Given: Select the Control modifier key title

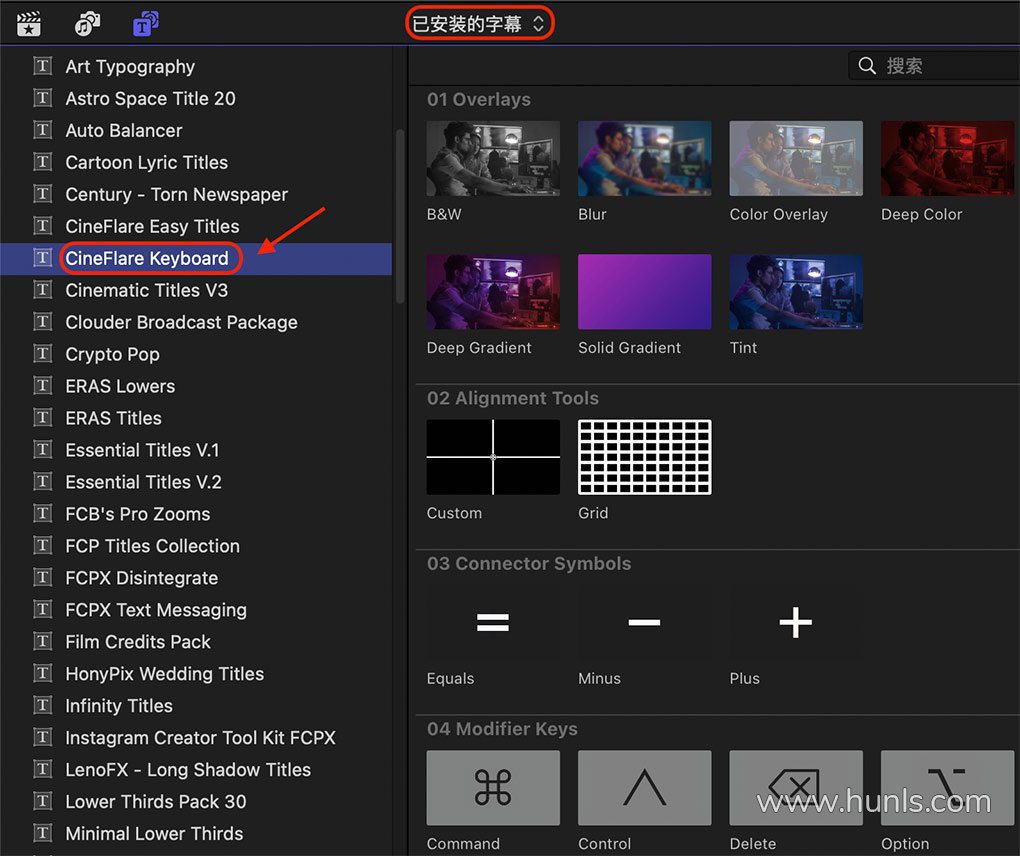Looking at the screenshot, I should [644, 790].
